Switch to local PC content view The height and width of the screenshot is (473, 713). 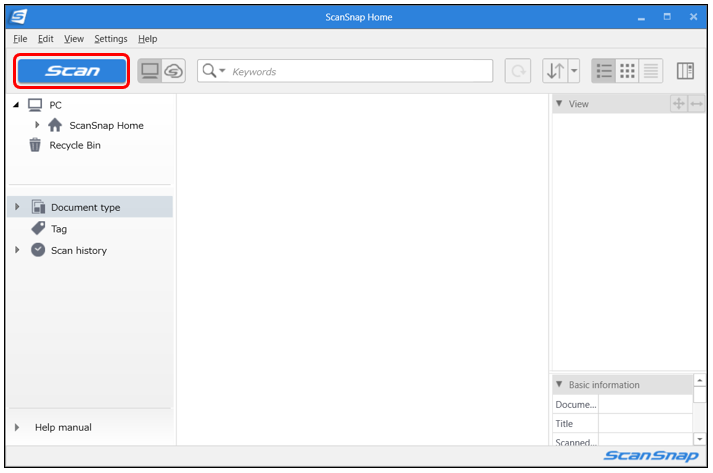click(150, 71)
